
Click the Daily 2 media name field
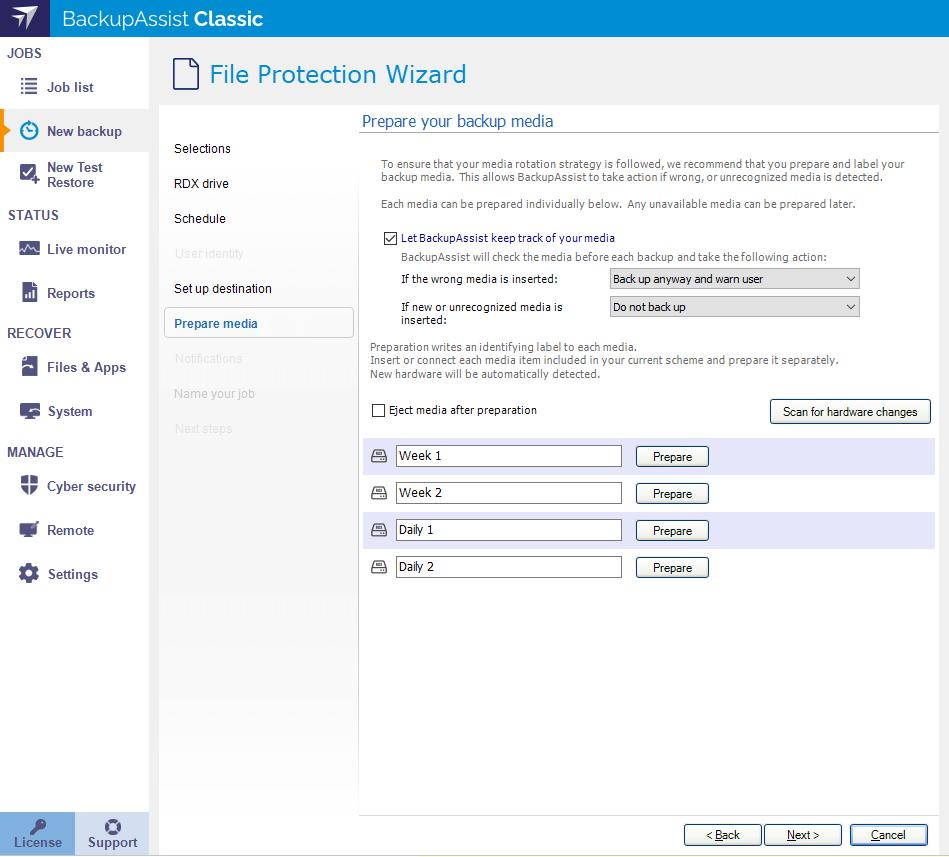coord(508,567)
